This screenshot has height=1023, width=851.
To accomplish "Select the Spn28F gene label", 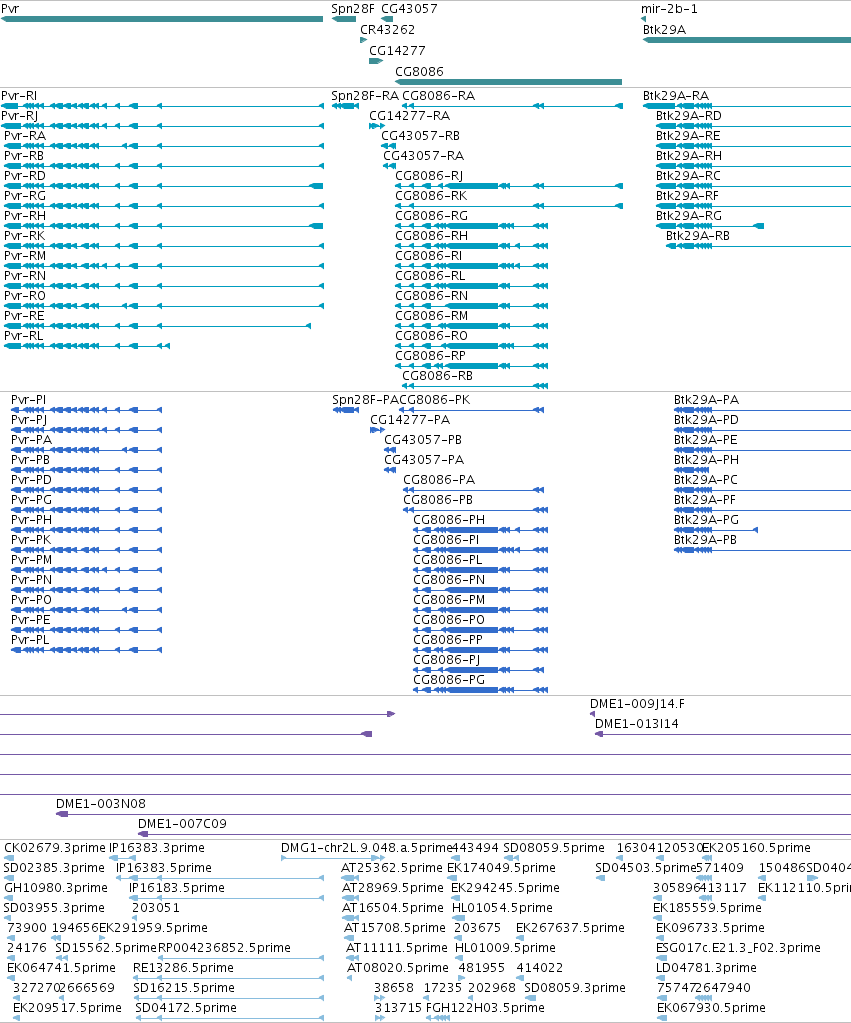I will (353, 9).
